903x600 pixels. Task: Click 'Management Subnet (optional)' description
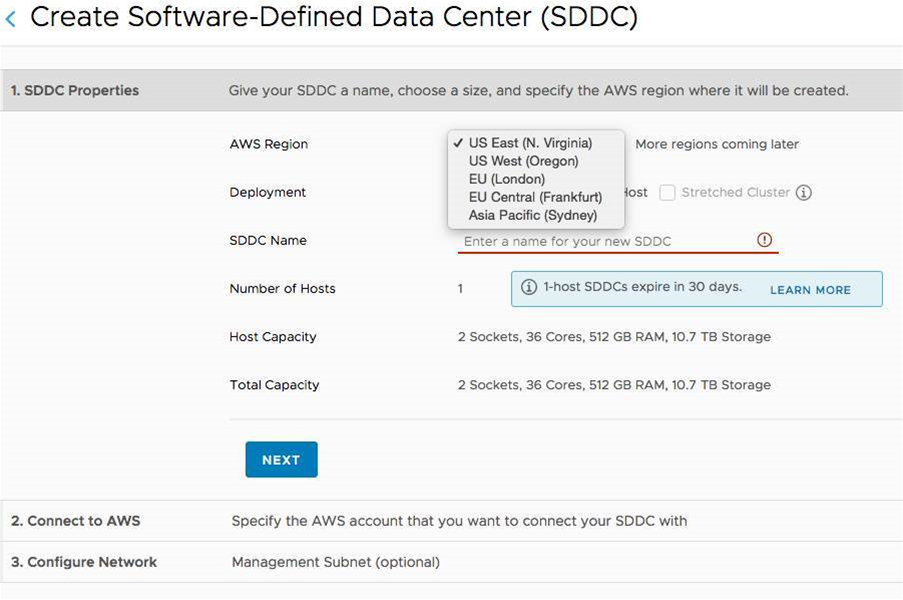[x=336, y=562]
